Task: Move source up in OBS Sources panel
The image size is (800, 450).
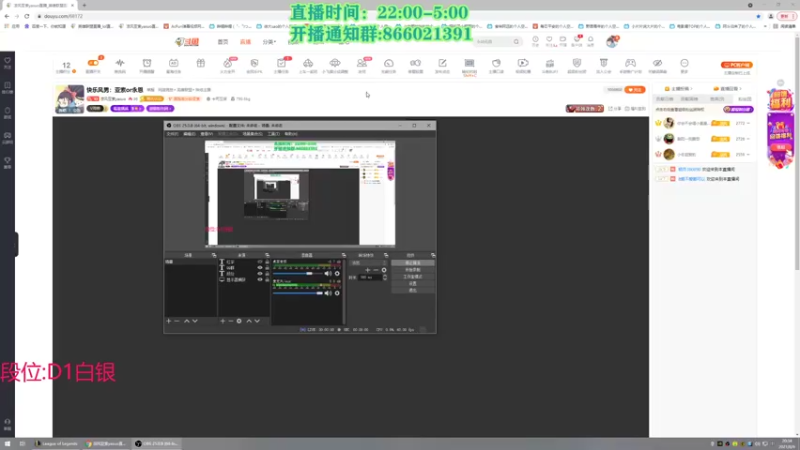Action: pos(249,321)
